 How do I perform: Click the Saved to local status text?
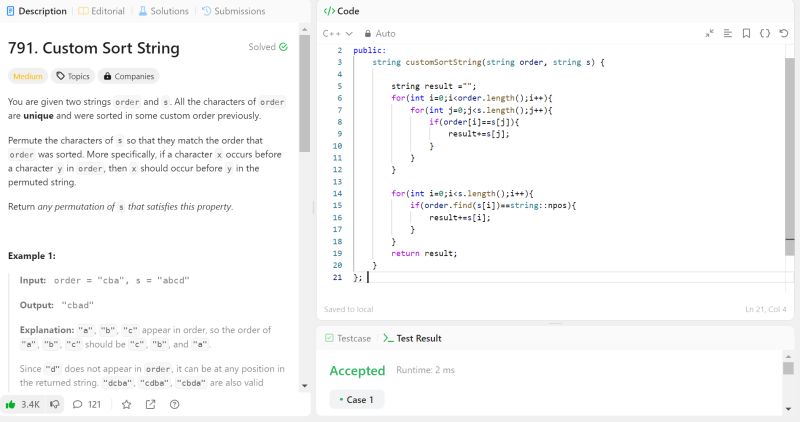click(348, 309)
